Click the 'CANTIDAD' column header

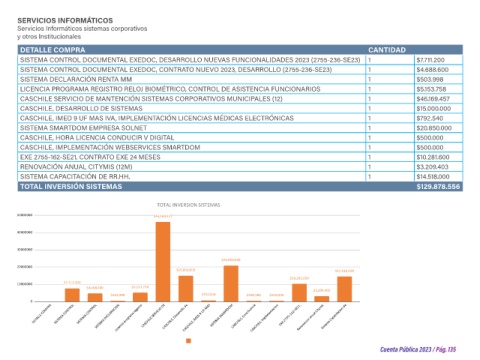(387, 50)
